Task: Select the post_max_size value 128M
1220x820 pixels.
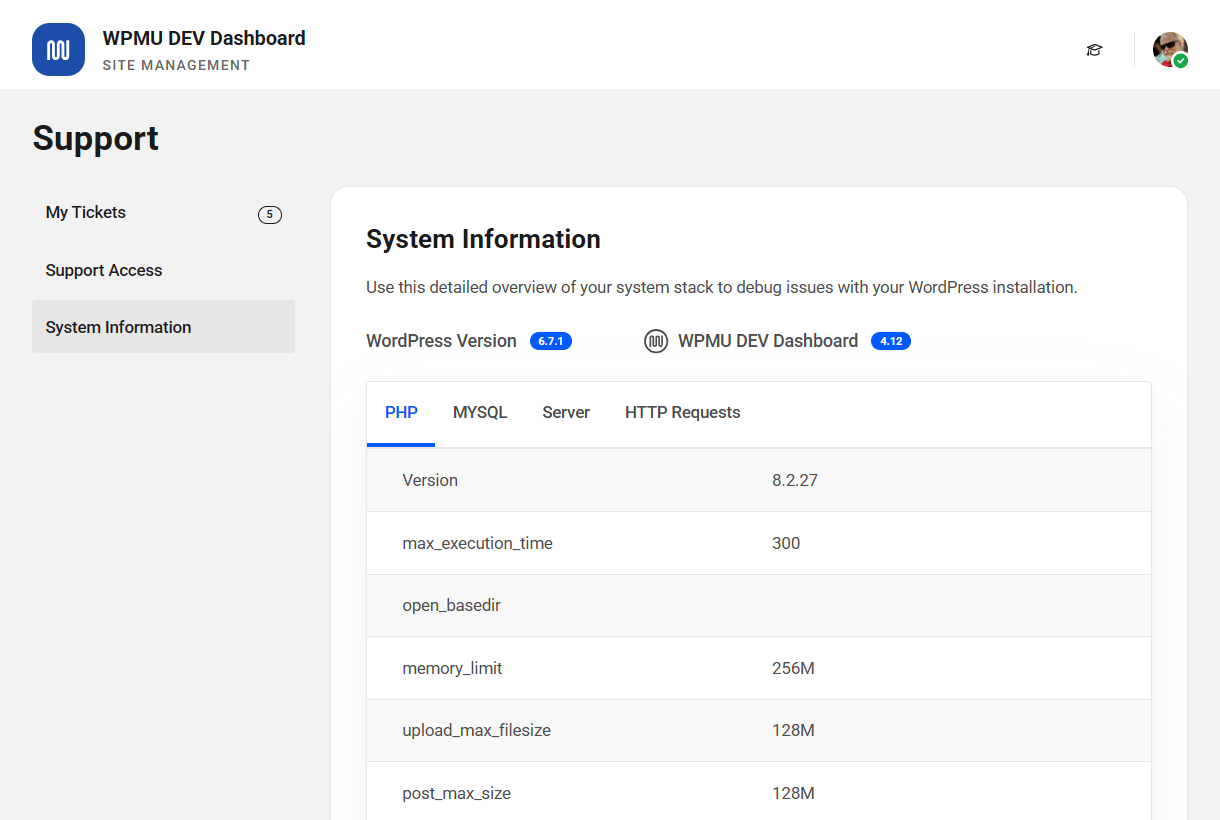Action: pos(793,793)
